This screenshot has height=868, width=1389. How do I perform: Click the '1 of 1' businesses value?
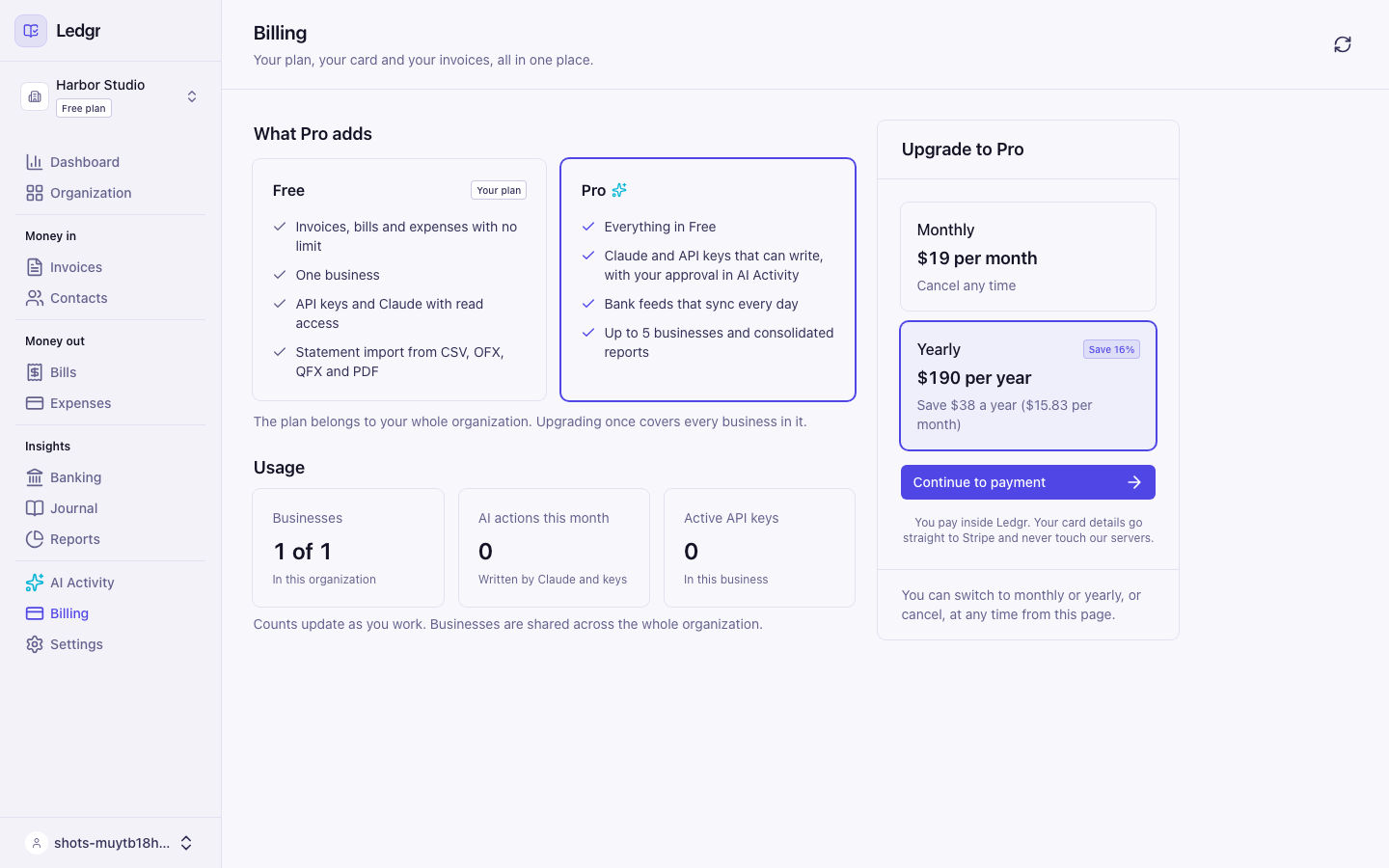(x=302, y=552)
